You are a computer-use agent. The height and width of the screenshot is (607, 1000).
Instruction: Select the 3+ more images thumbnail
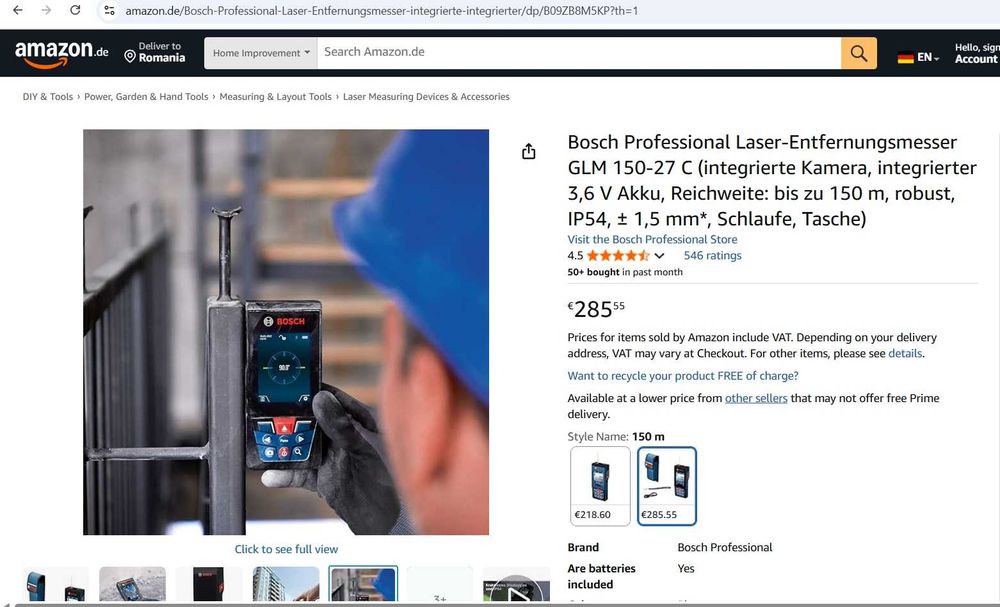[x=440, y=585]
